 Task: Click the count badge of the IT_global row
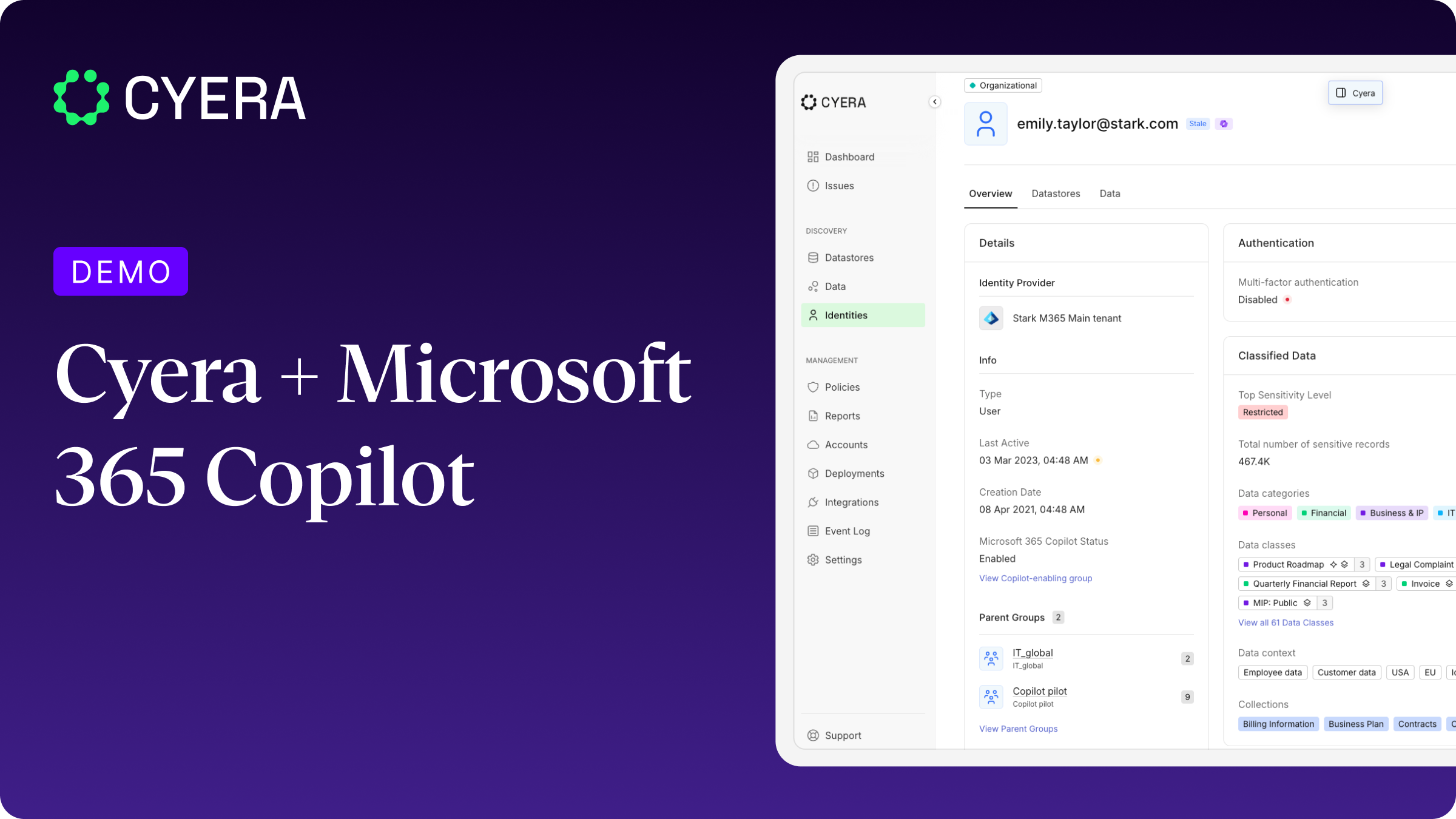(1187, 659)
